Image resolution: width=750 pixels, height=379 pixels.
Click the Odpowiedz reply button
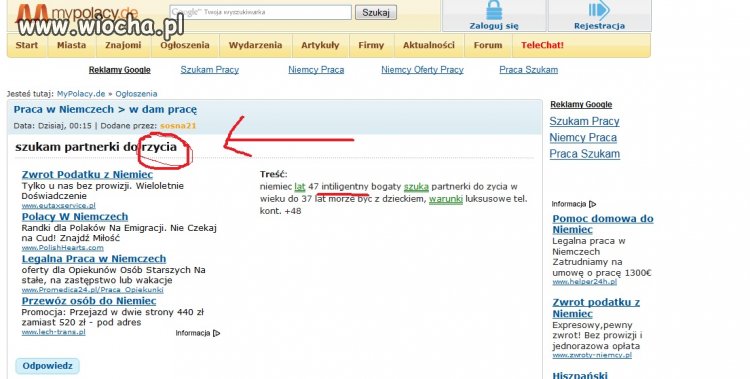(47, 366)
